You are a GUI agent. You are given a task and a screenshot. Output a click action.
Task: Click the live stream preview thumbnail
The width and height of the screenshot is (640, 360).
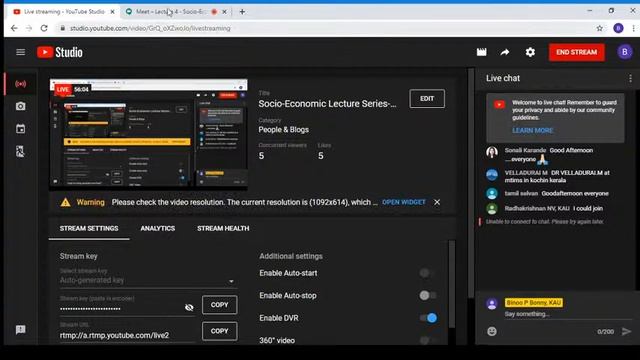click(x=149, y=134)
